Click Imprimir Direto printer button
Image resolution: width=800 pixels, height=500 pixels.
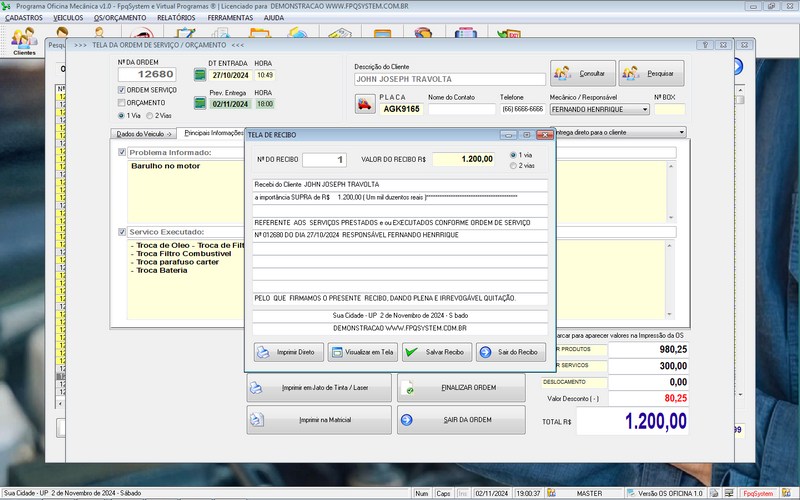288,352
